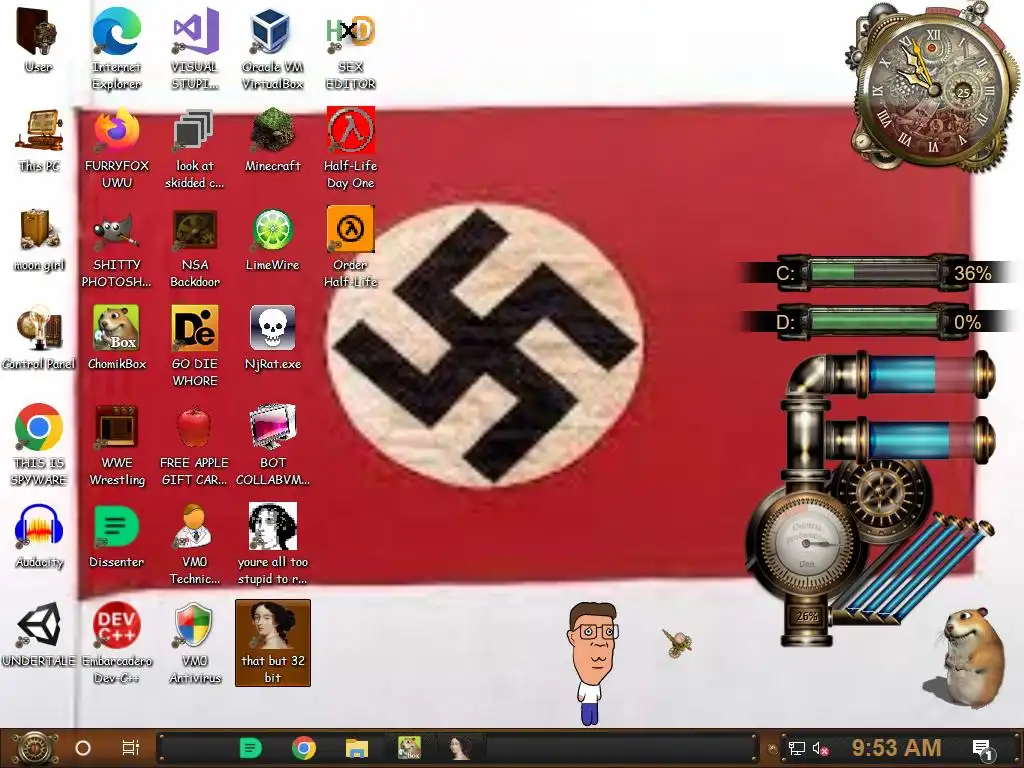
Task: Open the NSA Backdoor icon
Action: [x=195, y=248]
